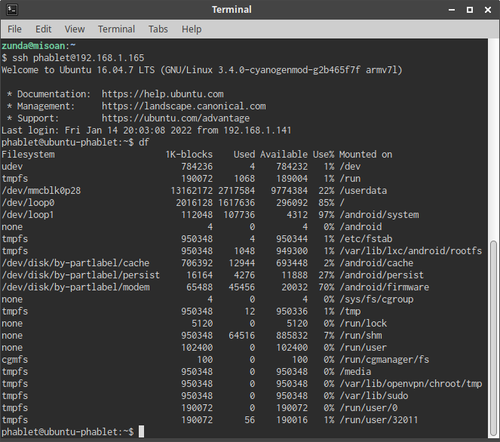This screenshot has width=500, height=442.
Task: Open the Edit menu
Action: tap(43, 29)
